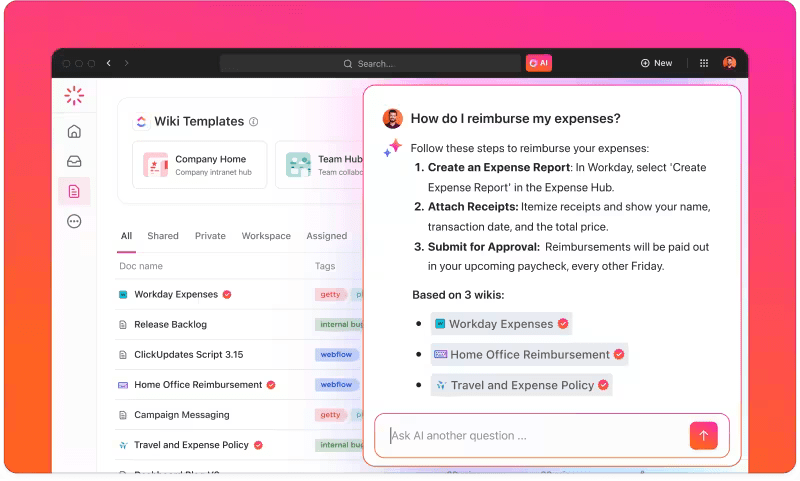Click the Workday Expenses row doc icon

click(x=123, y=294)
